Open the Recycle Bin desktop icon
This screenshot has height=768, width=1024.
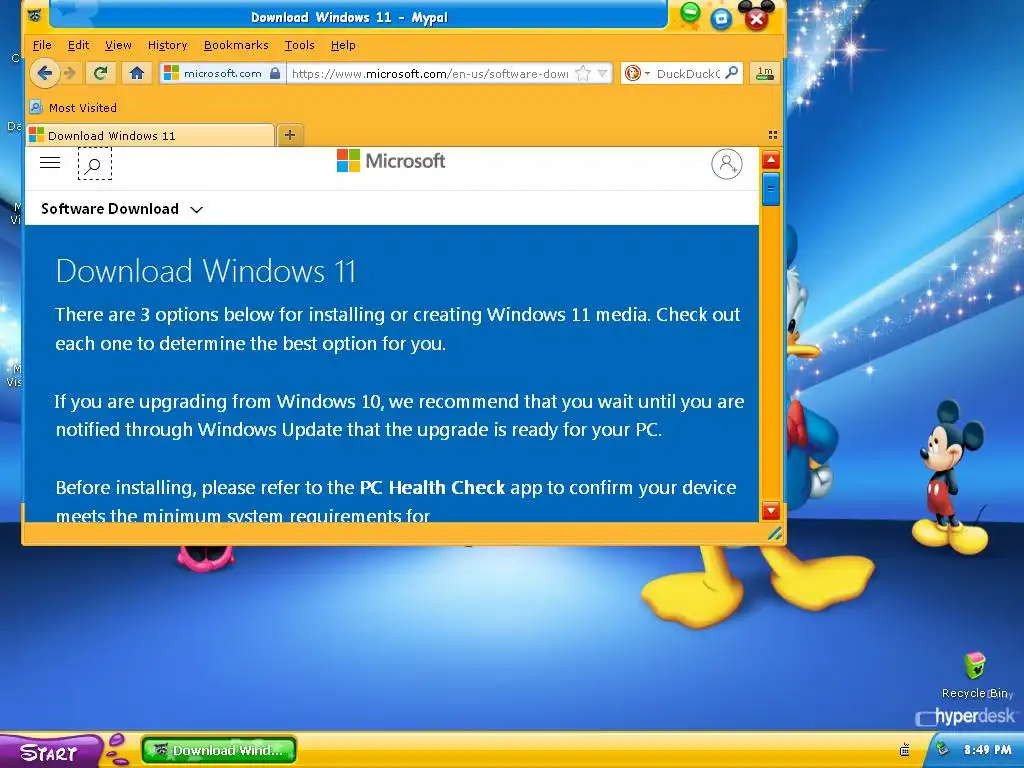pyautogui.click(x=974, y=675)
